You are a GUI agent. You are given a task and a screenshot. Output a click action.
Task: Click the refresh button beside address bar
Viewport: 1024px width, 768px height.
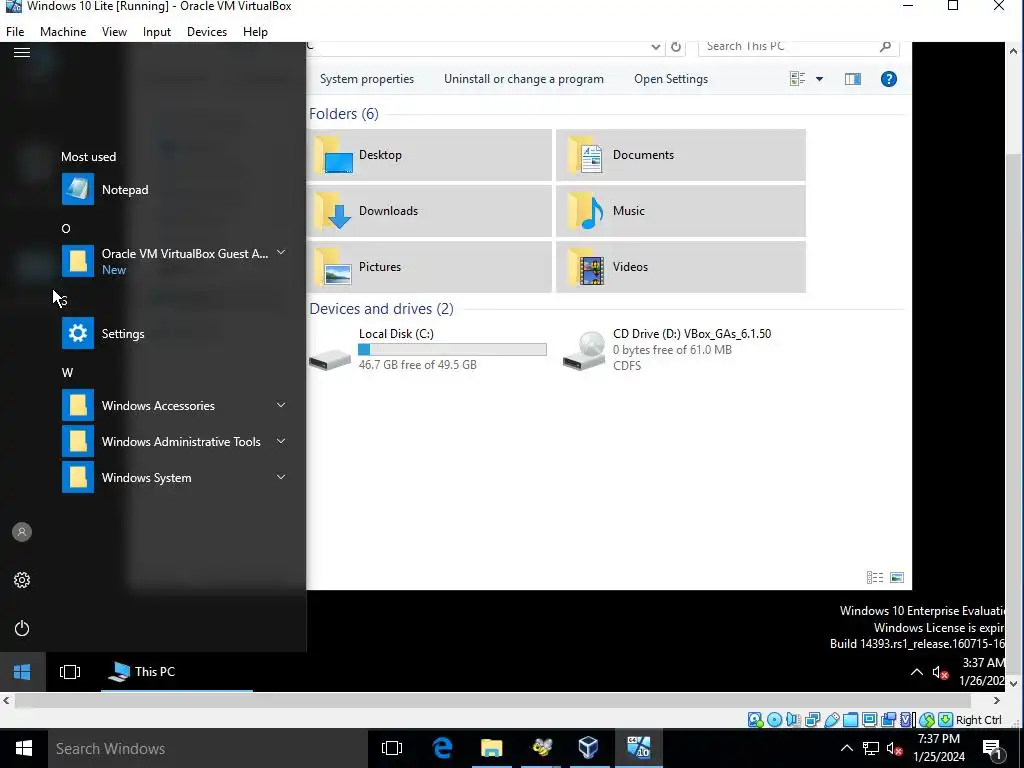(x=676, y=47)
